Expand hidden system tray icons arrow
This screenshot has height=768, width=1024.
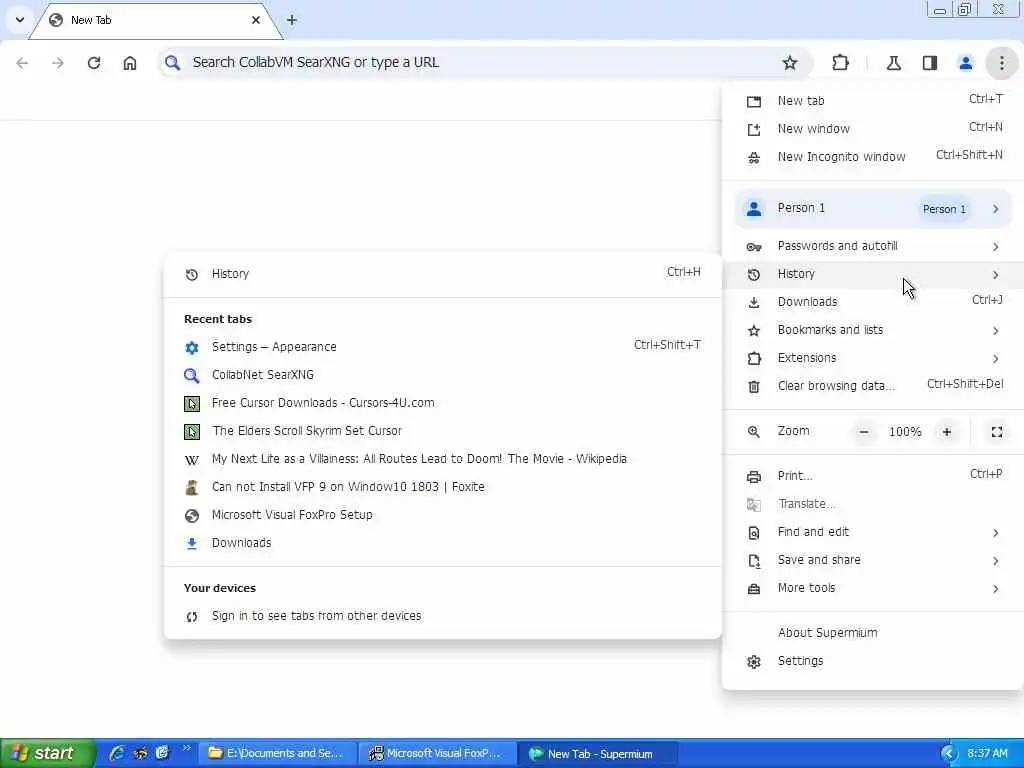tap(948, 754)
